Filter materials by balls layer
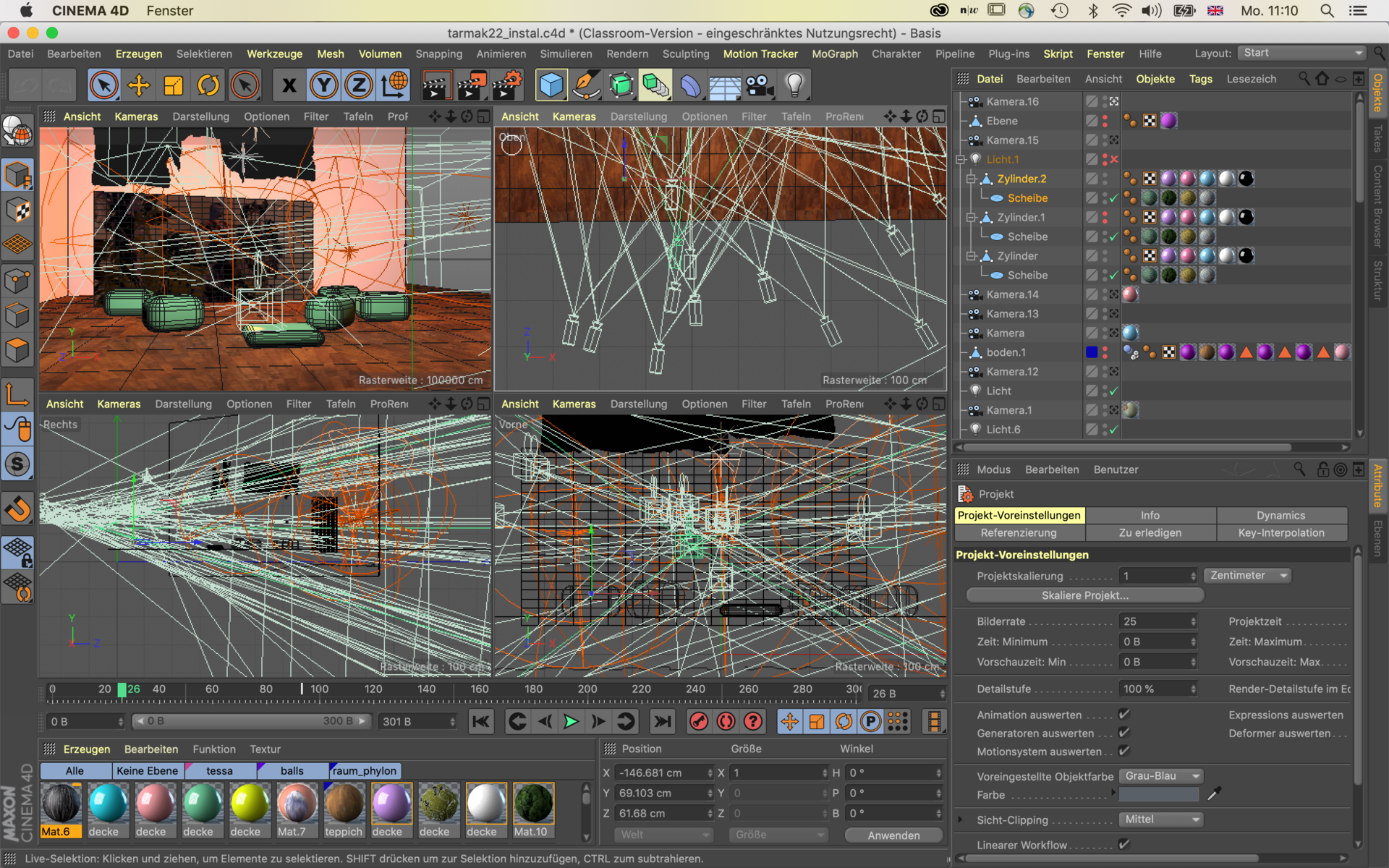The height and width of the screenshot is (868, 1389). tap(292, 770)
